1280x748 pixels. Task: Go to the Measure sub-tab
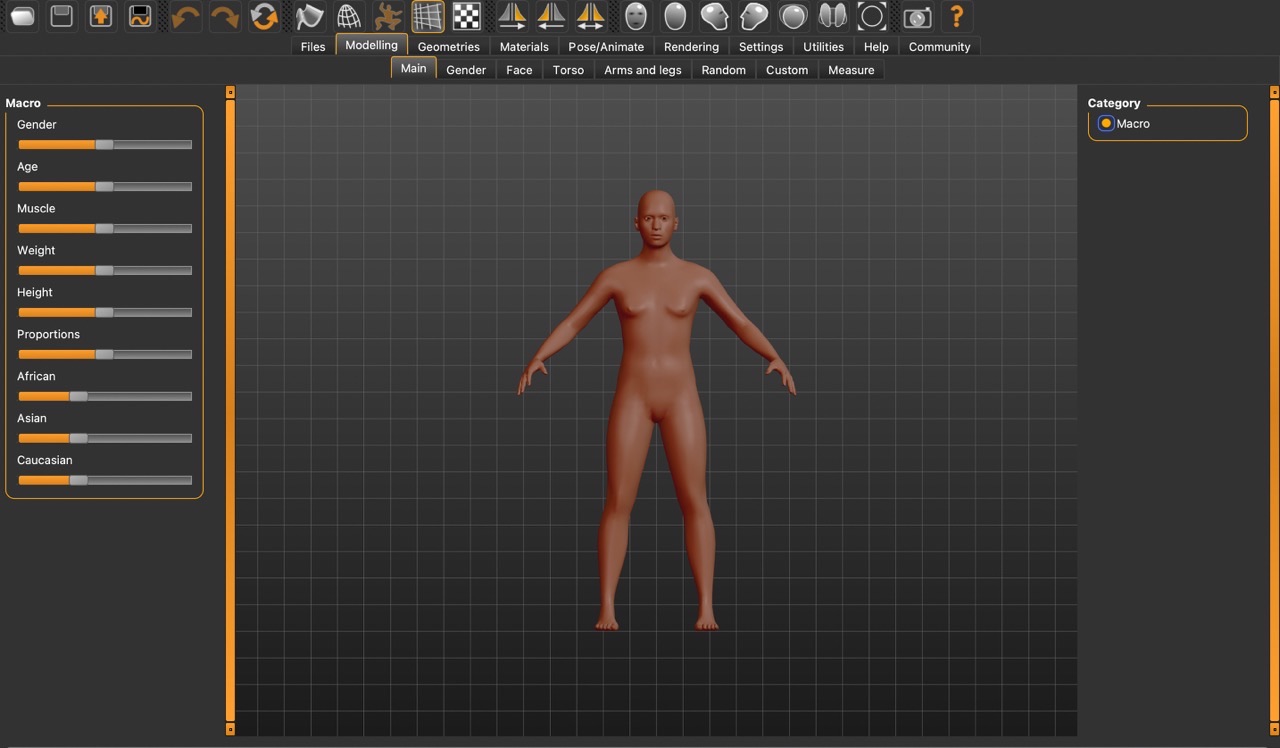click(851, 70)
